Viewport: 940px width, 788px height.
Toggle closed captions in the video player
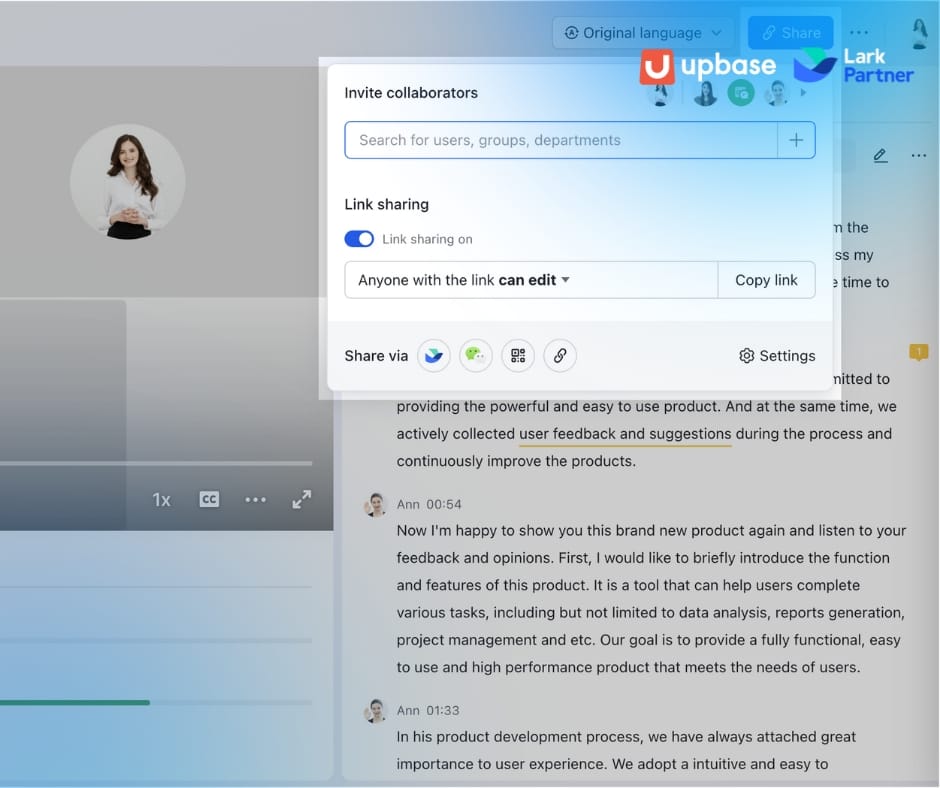pyautogui.click(x=209, y=499)
